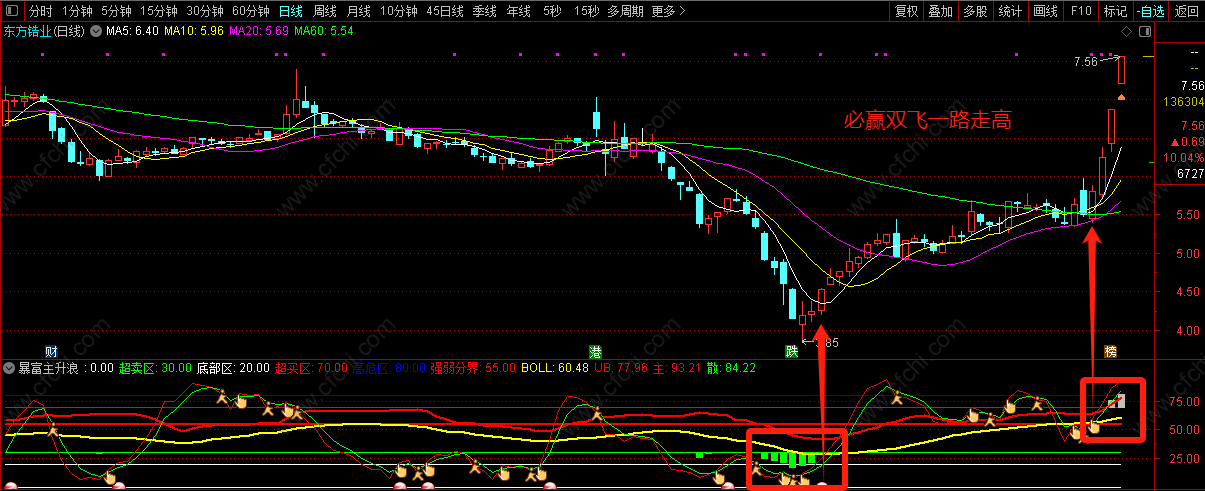Screen dimensions: 1205x491
Task: Click the 主: 93.21 value
Action: 679,368
